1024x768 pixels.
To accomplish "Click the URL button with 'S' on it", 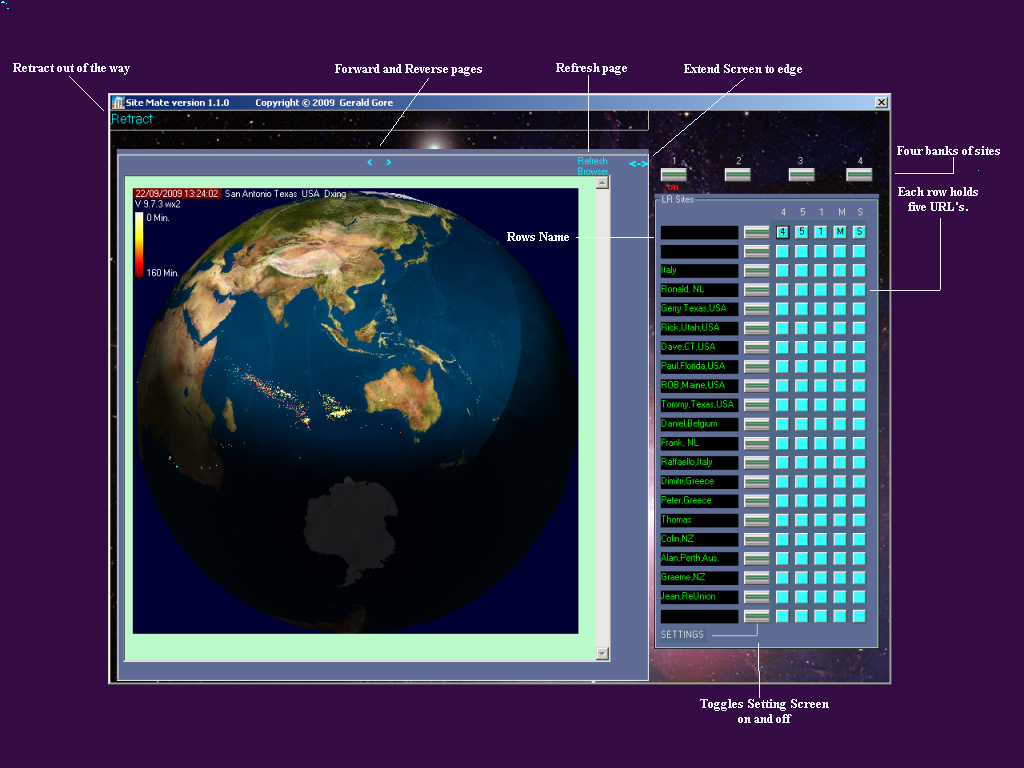I will 859,232.
